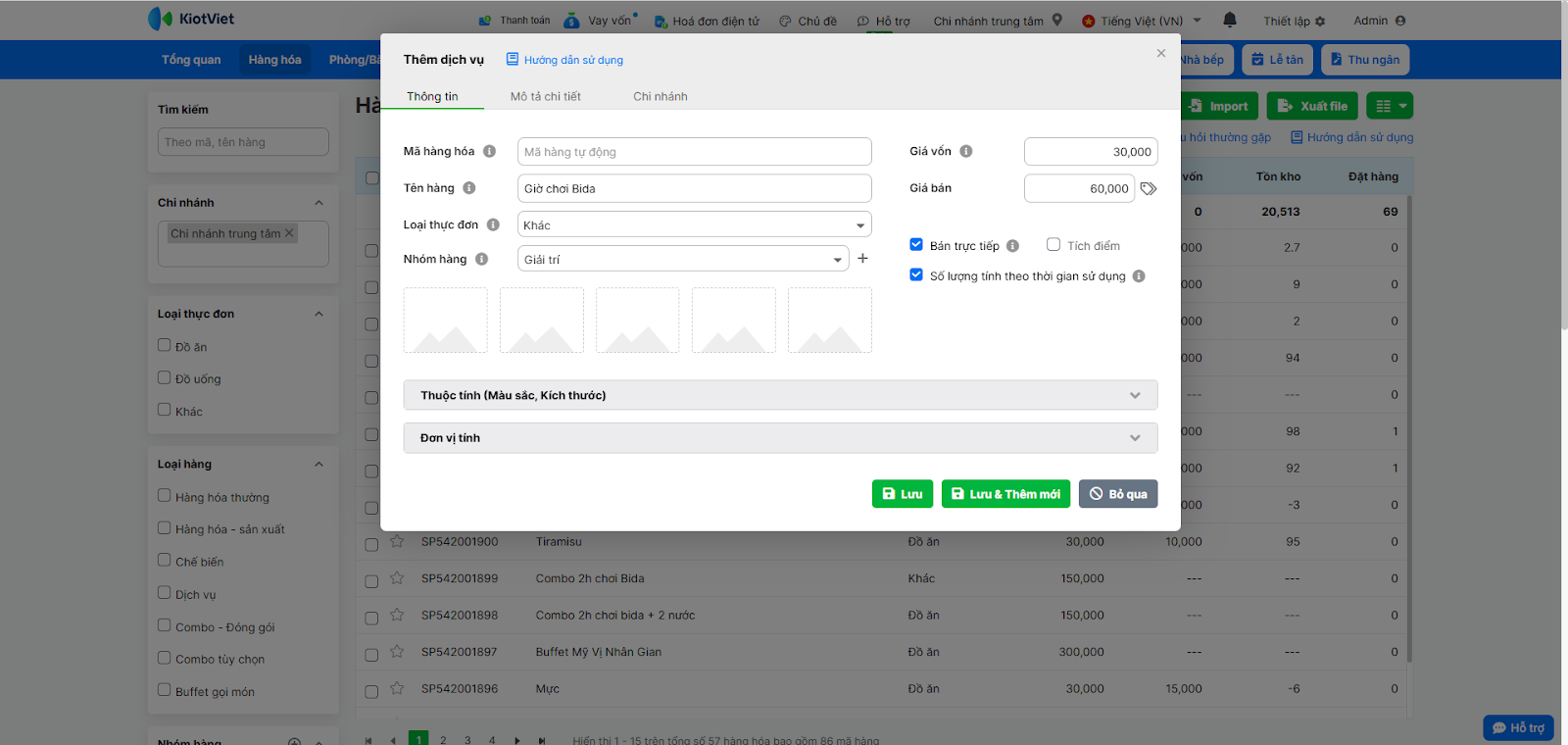Switch to the Chi nhánh tab
The image size is (1568, 745).
click(661, 96)
